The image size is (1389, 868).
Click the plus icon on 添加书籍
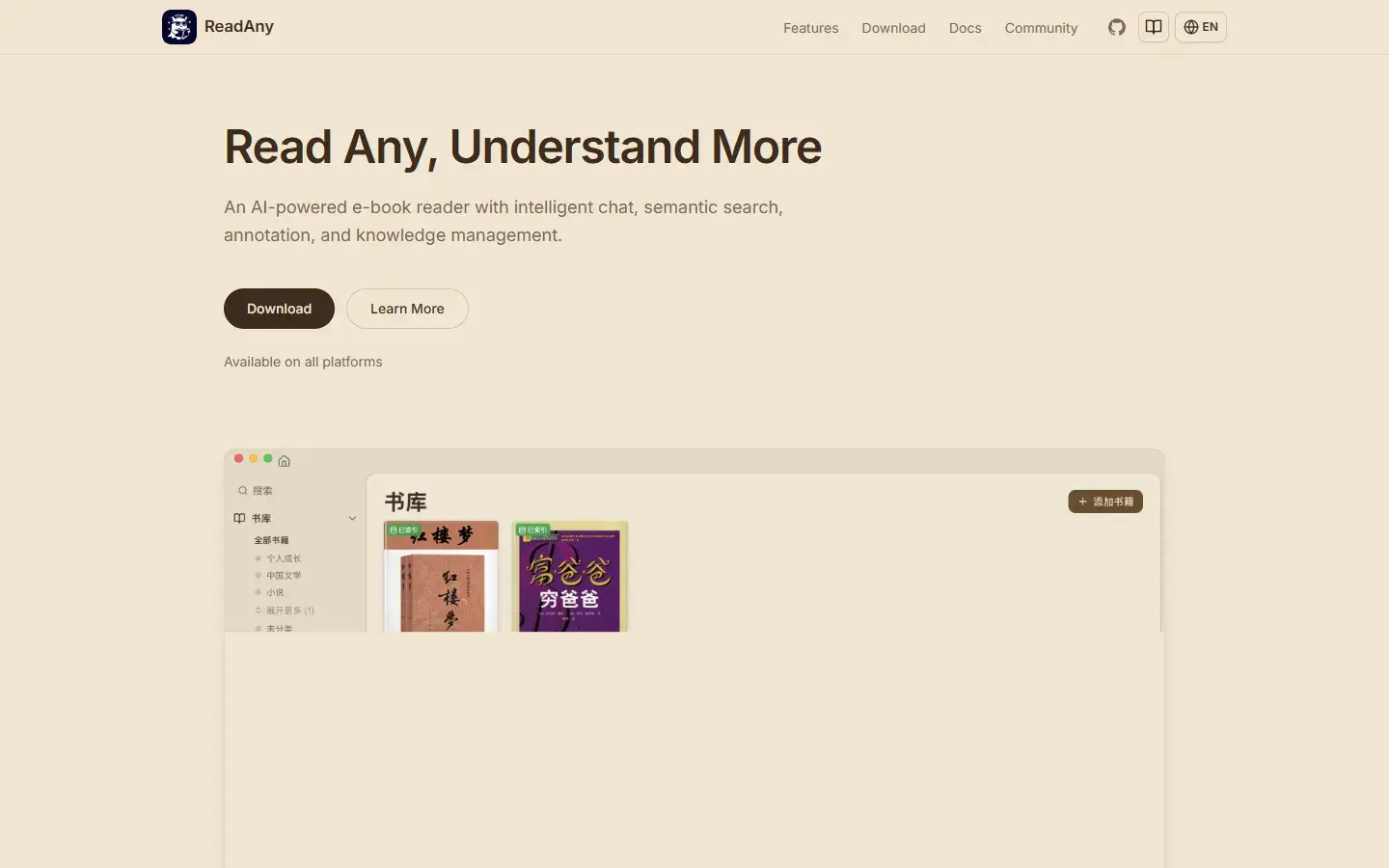click(1082, 502)
